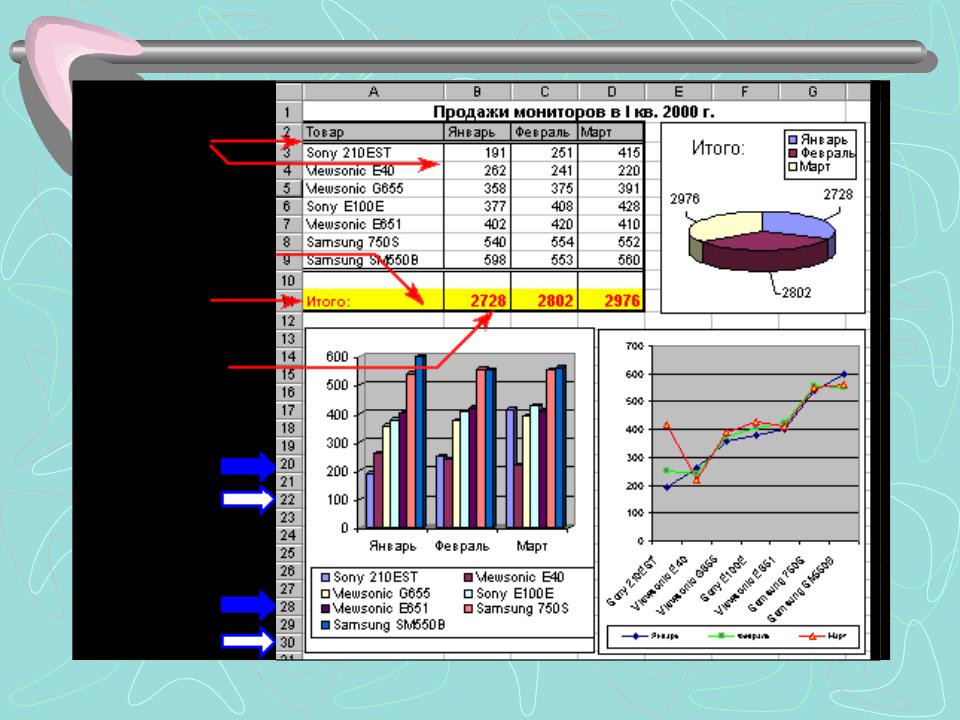
Task: Click pie chart title 'Итого:'
Action: click(718, 148)
